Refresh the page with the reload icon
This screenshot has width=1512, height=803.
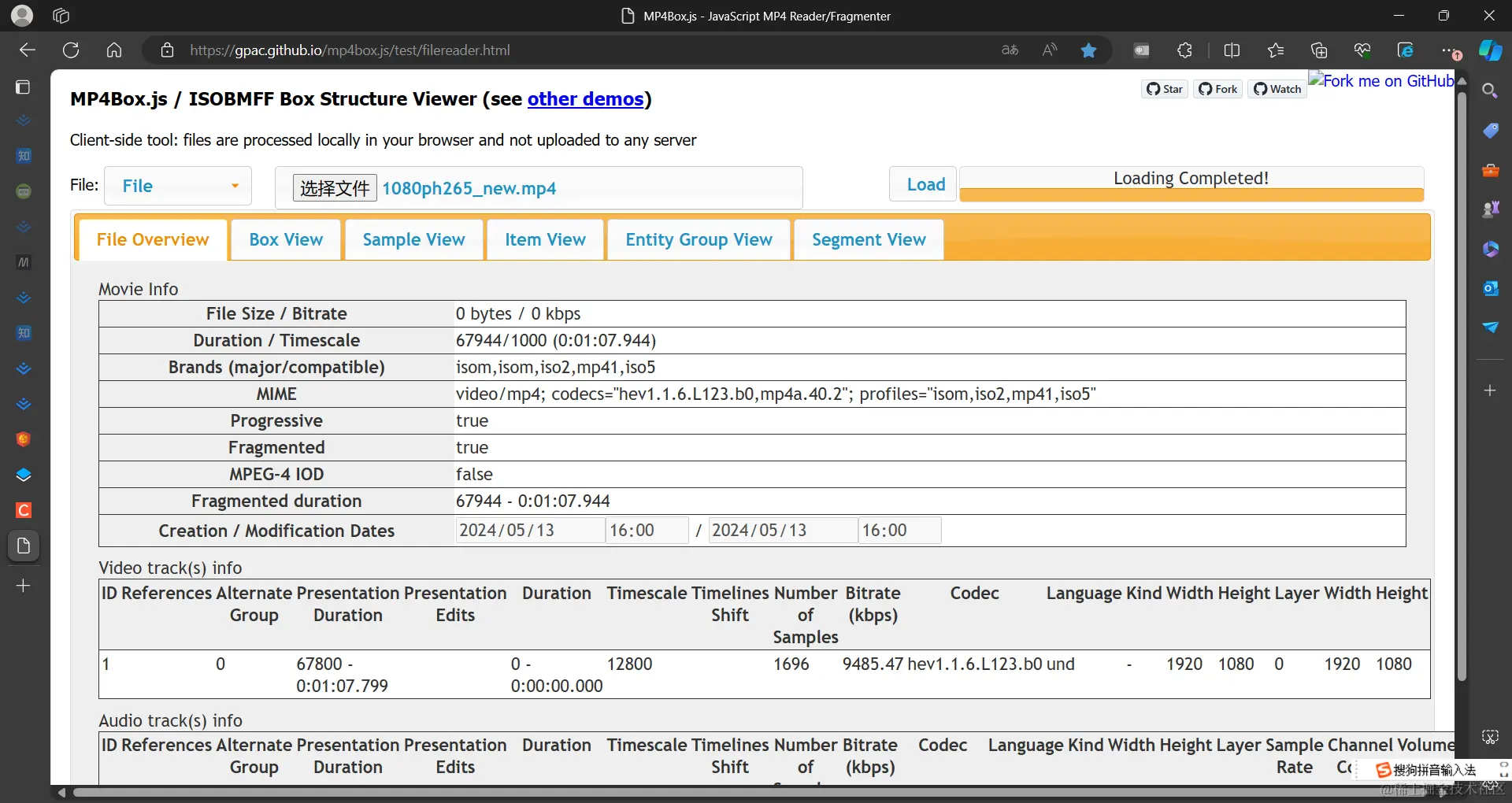pyautogui.click(x=71, y=50)
